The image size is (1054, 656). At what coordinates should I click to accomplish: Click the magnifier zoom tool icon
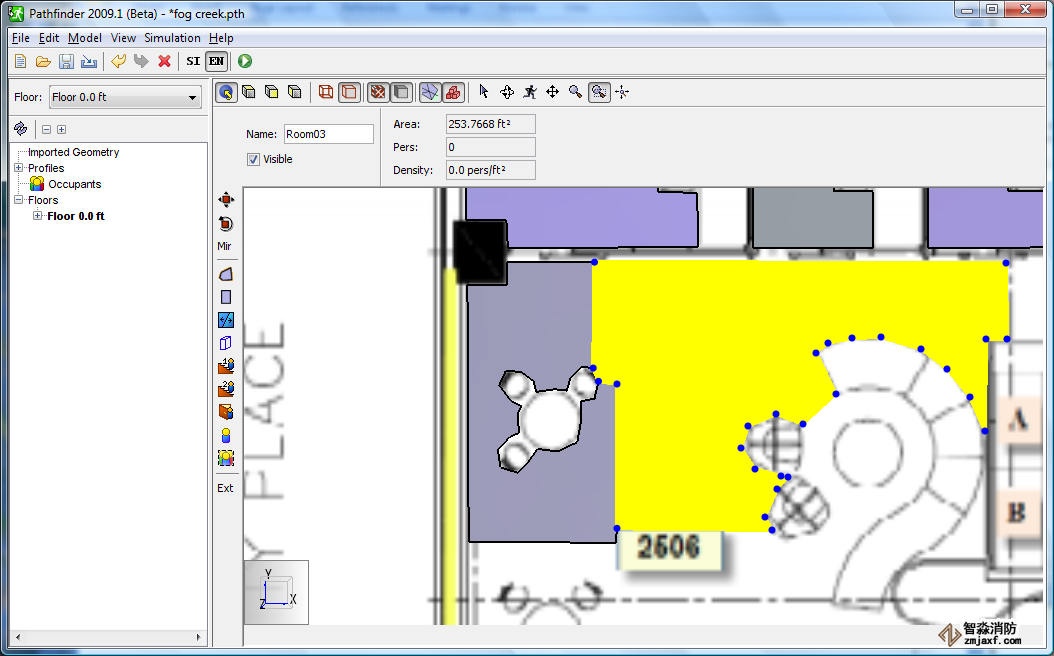click(x=575, y=92)
